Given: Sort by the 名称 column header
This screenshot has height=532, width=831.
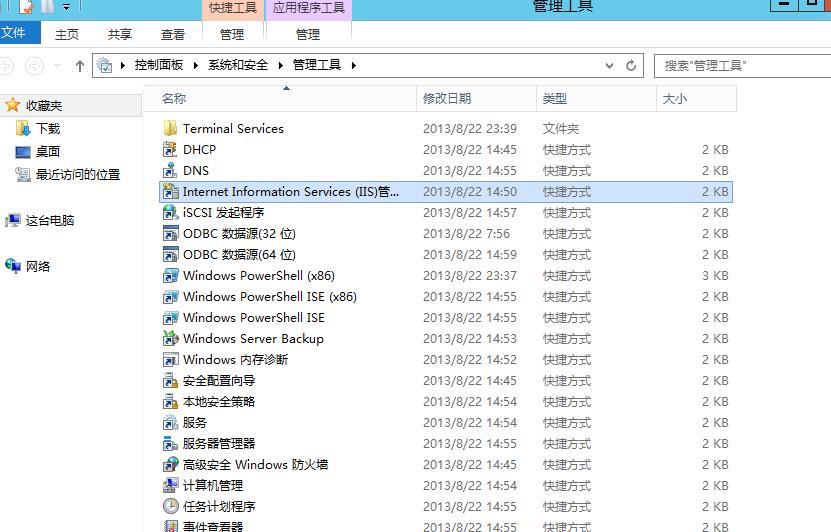Looking at the screenshot, I should point(281,99).
